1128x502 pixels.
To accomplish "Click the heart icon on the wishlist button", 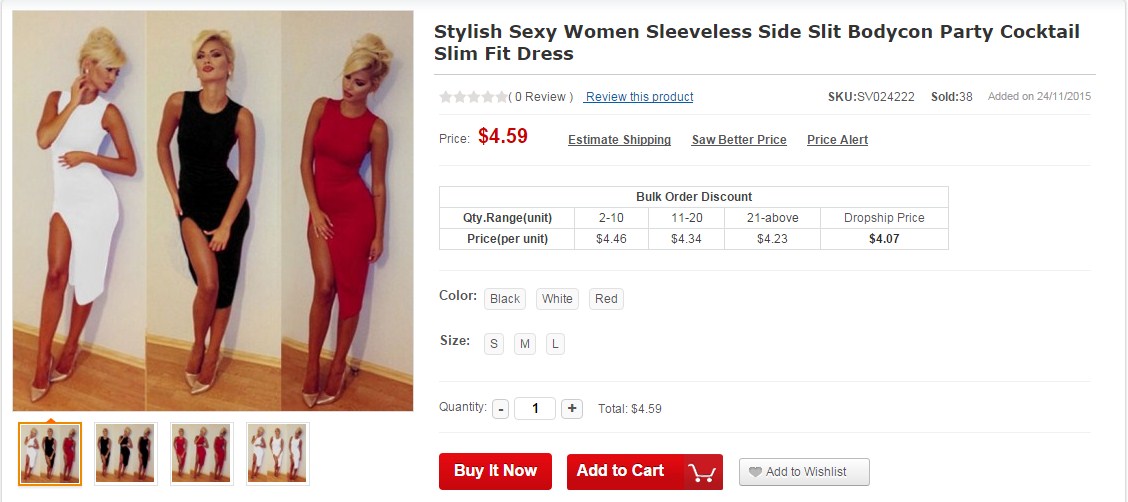I will [755, 472].
